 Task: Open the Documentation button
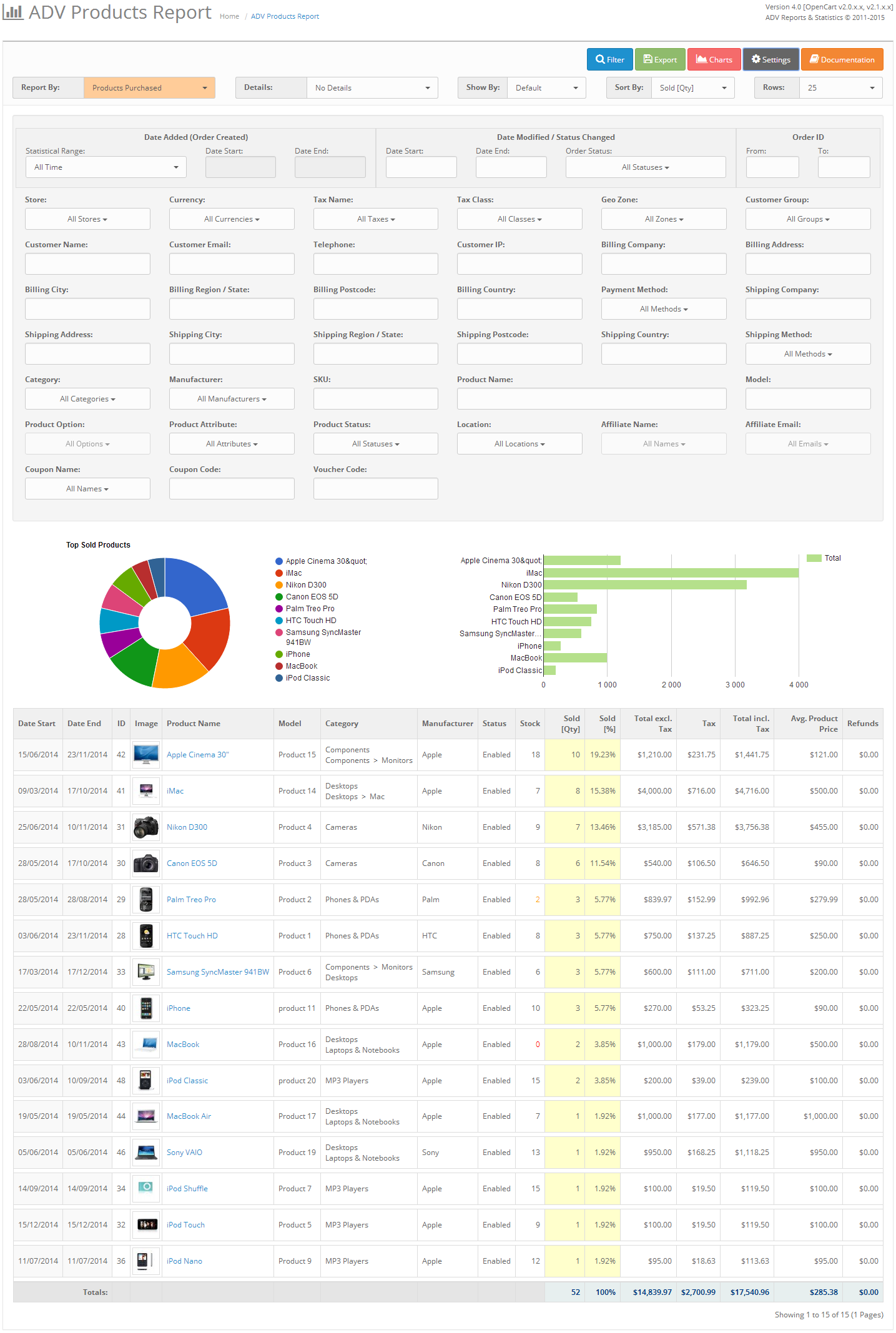(x=842, y=59)
